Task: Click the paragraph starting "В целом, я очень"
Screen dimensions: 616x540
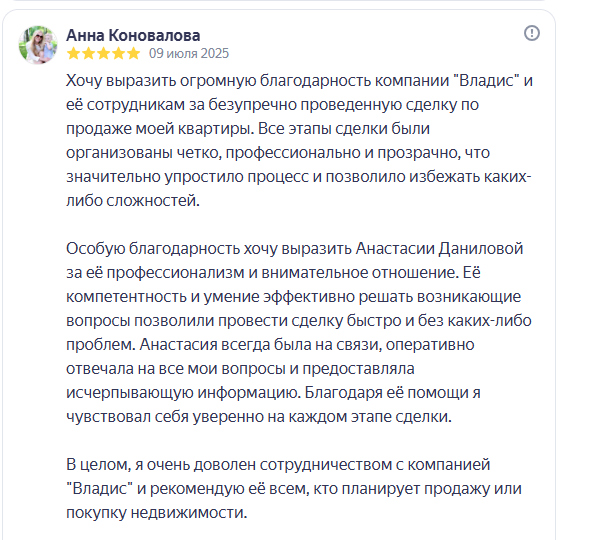Action: pyautogui.click(x=294, y=489)
